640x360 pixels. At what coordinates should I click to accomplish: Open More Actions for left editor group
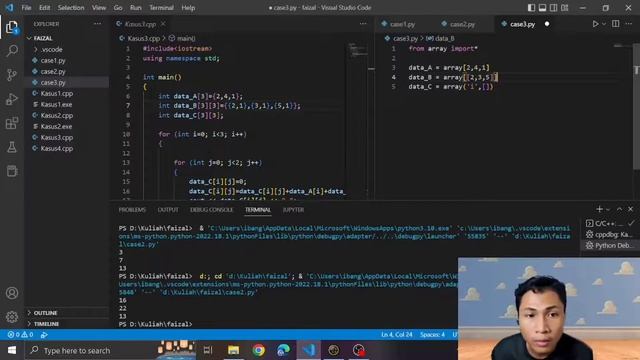[363, 24]
